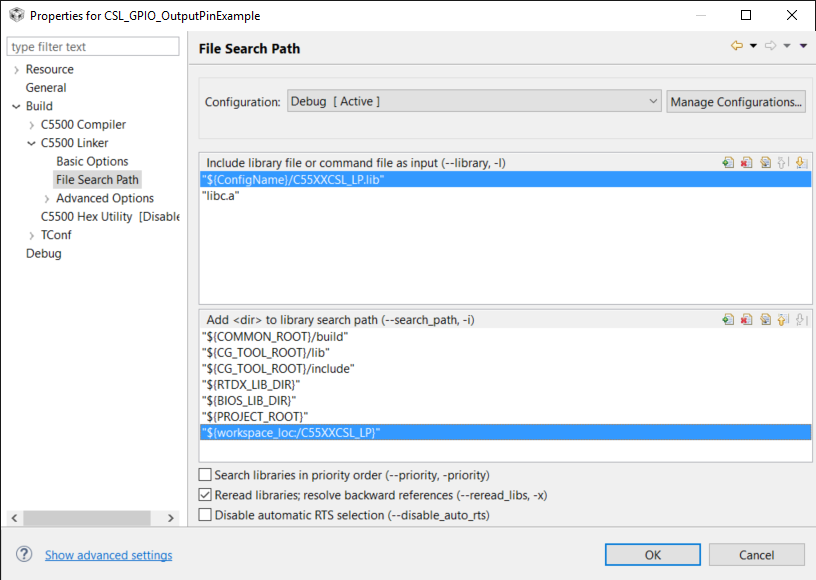
Task: Go back with the yellow arrow
Action: click(x=737, y=46)
